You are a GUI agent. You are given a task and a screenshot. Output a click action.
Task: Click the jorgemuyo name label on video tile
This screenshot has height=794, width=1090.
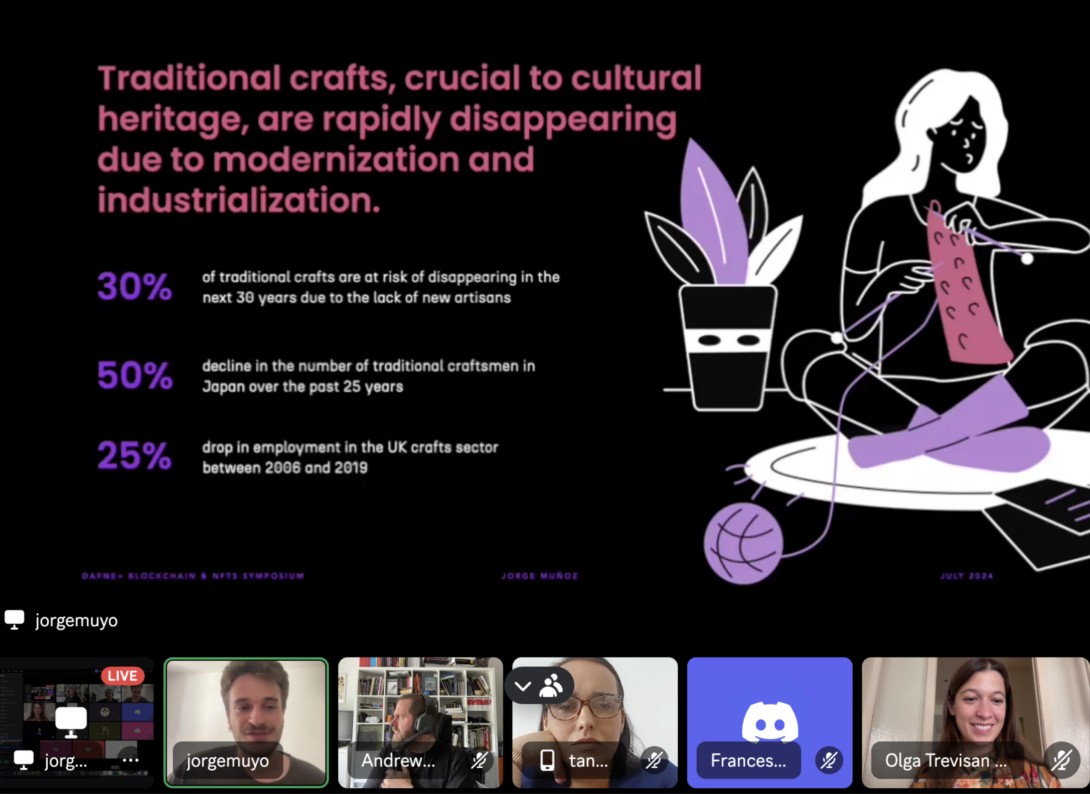pyautogui.click(x=227, y=760)
